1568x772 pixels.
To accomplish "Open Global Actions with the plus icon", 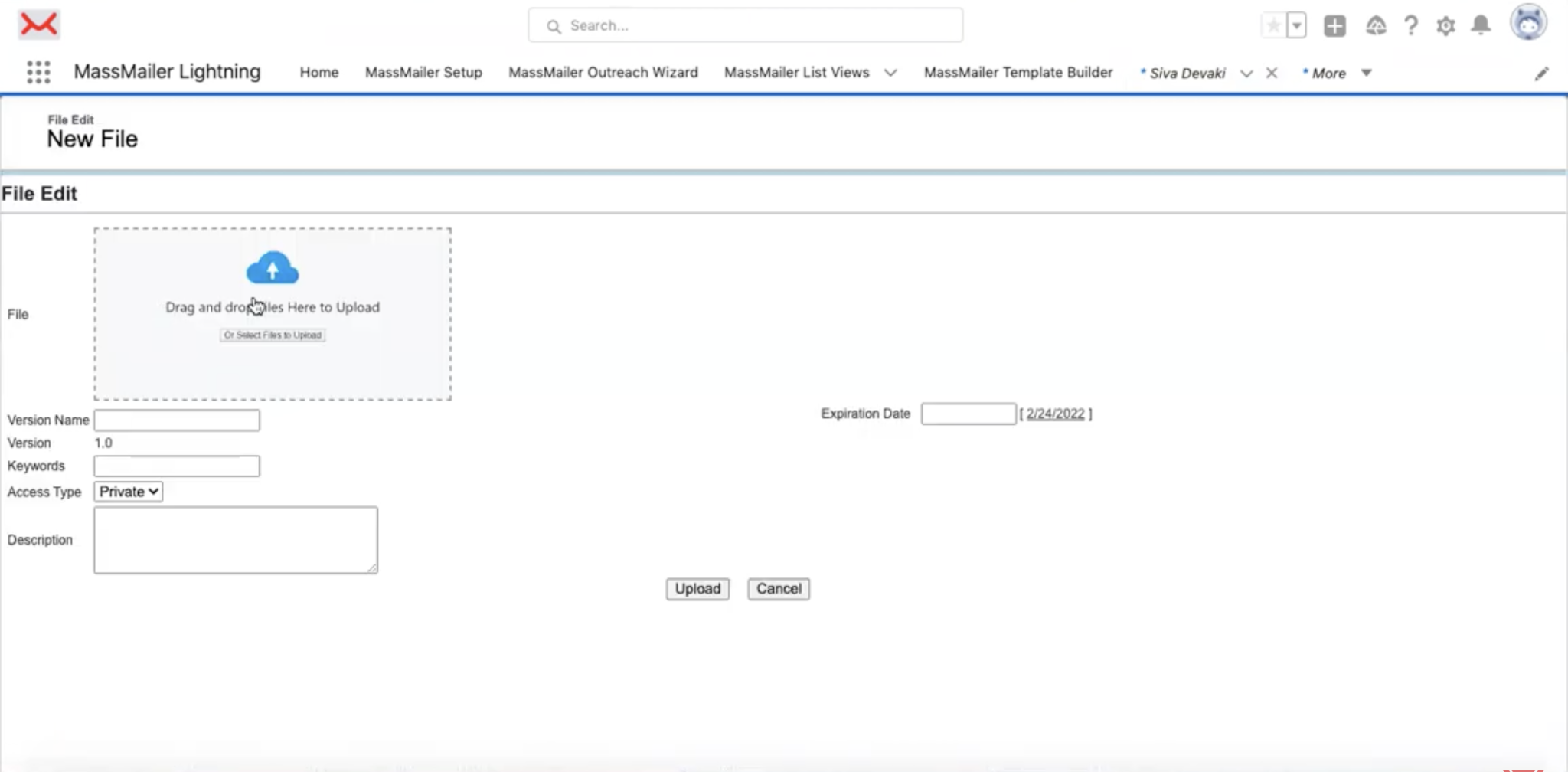I will click(x=1335, y=25).
